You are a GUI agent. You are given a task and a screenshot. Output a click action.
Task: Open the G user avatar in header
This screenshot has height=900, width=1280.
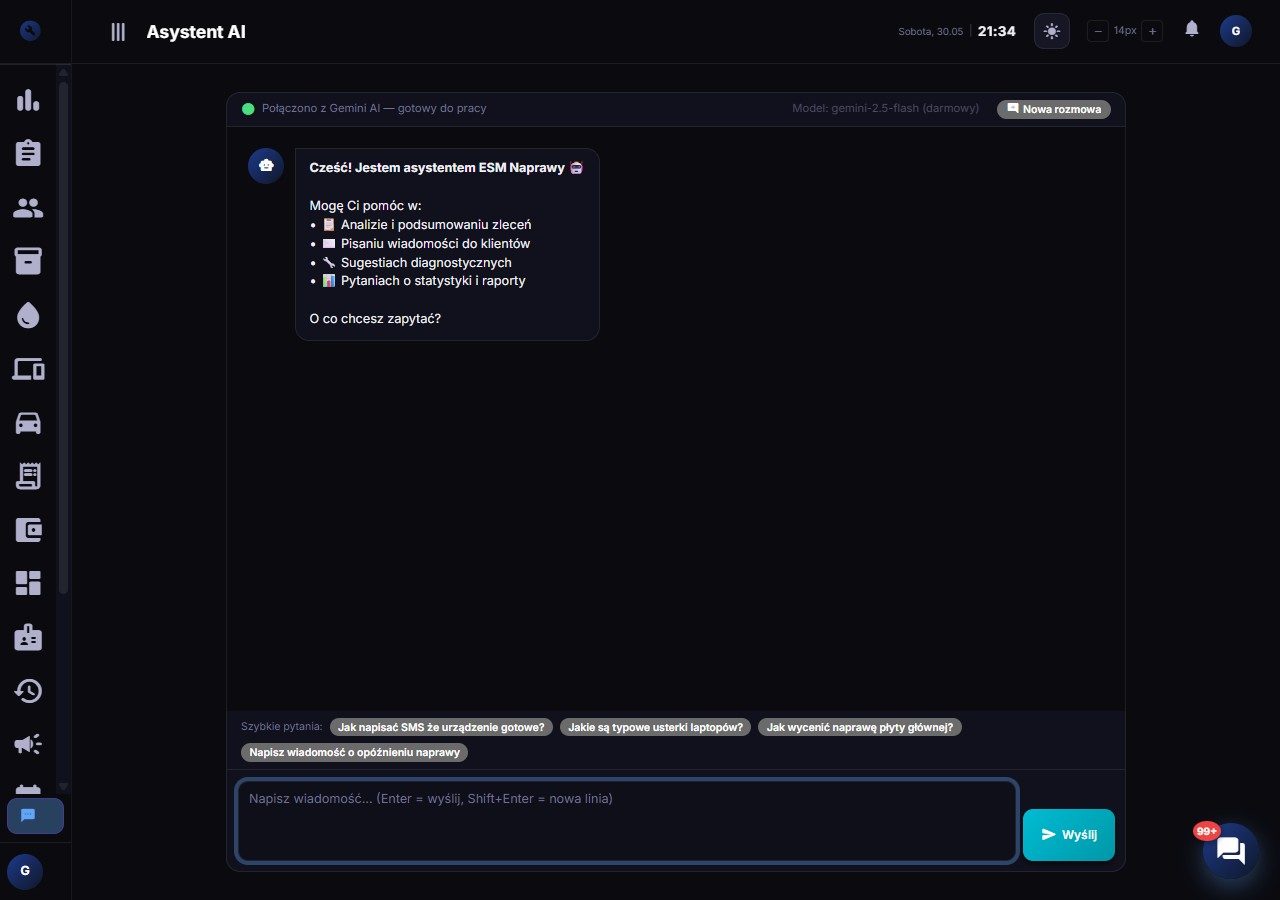(x=1236, y=31)
